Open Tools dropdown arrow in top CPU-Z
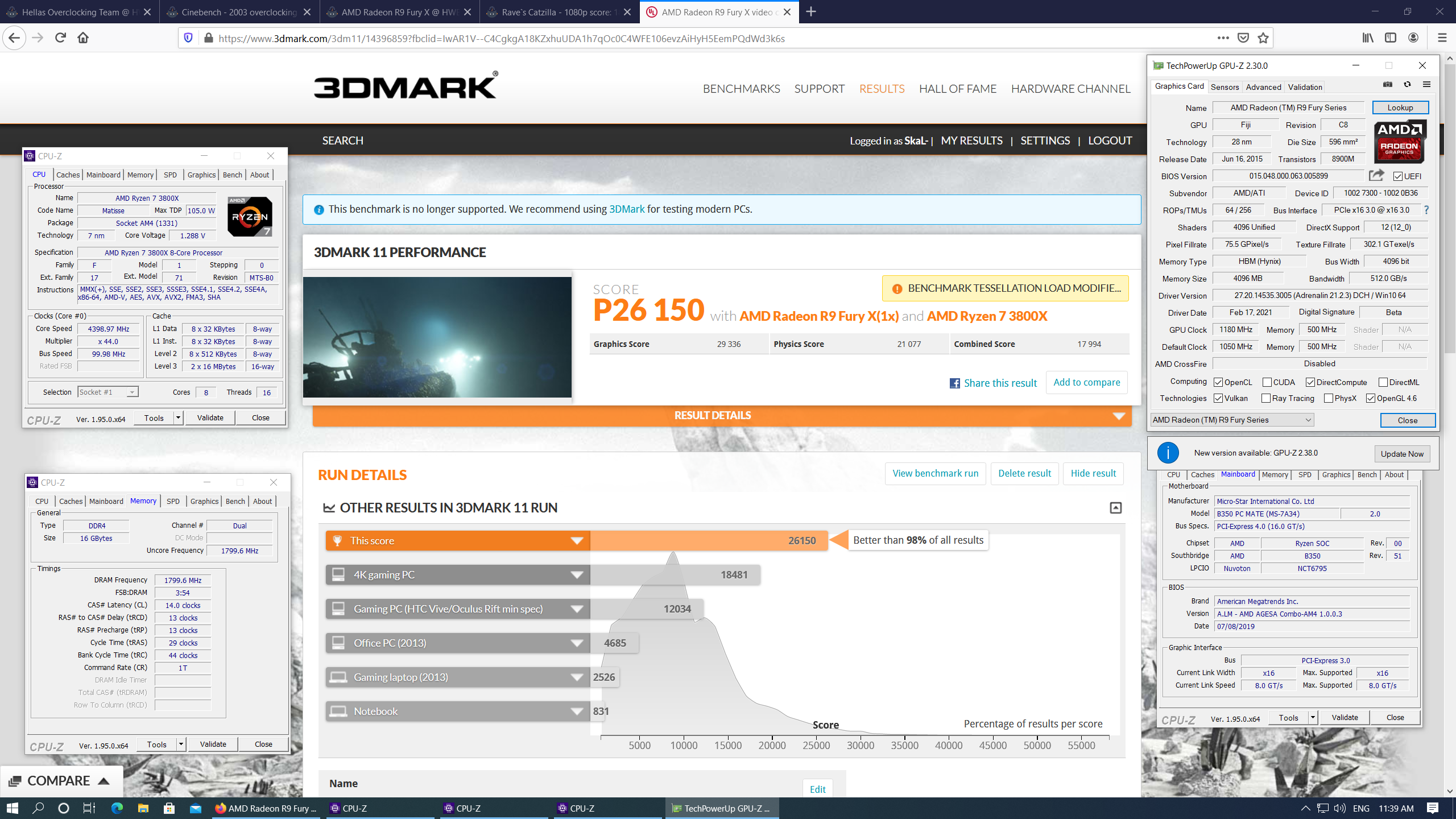Screen dimensions: 1456x819 coord(178,418)
